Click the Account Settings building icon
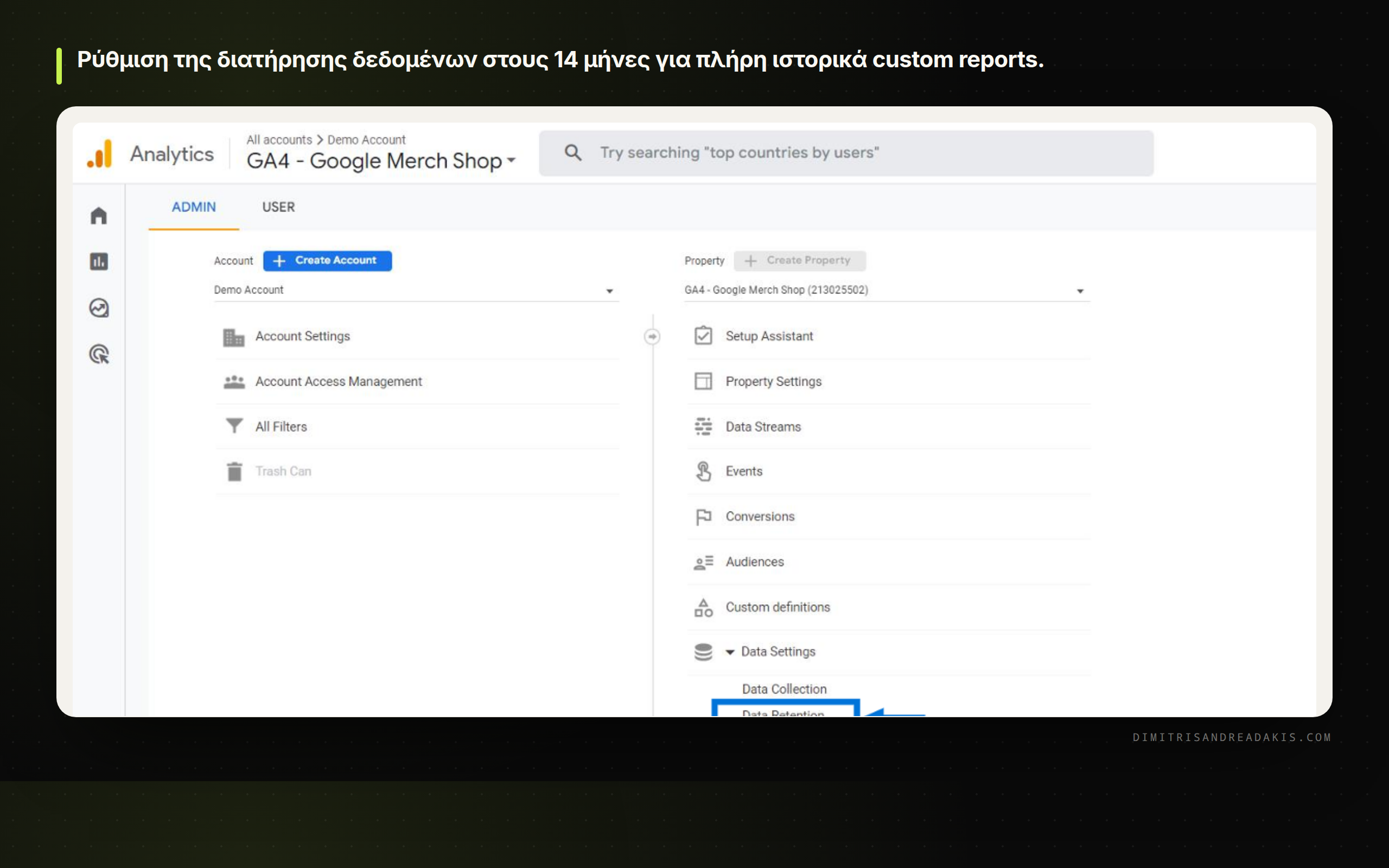The width and height of the screenshot is (1389, 868). [x=234, y=337]
